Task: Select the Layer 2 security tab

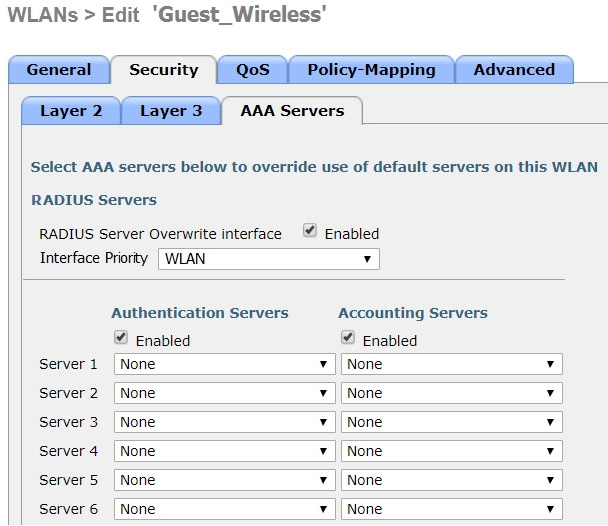Action: click(x=71, y=111)
